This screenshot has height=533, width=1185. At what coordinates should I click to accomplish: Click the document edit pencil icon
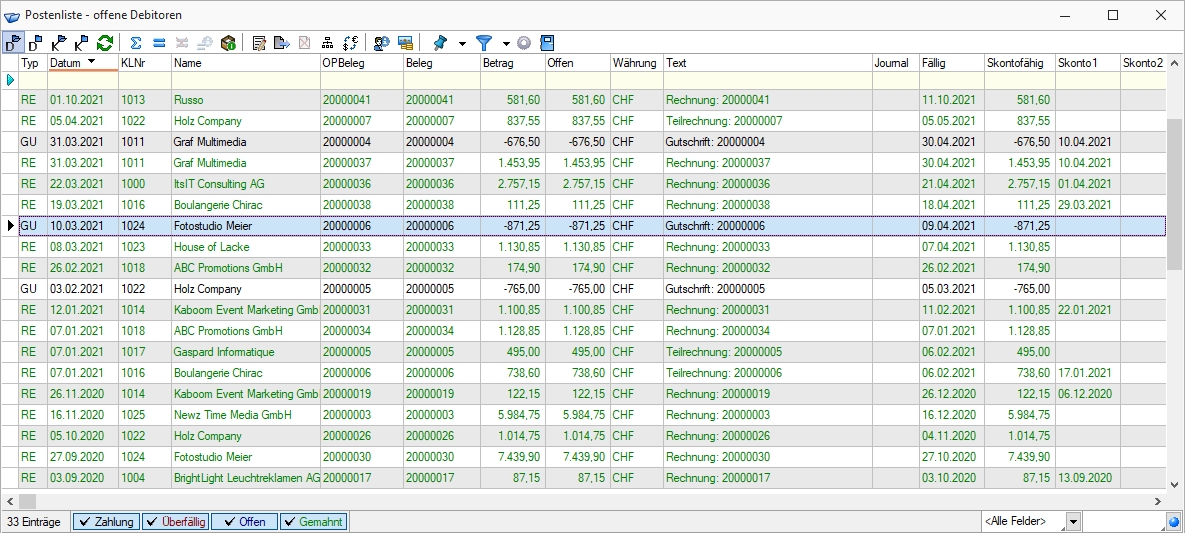(x=259, y=43)
